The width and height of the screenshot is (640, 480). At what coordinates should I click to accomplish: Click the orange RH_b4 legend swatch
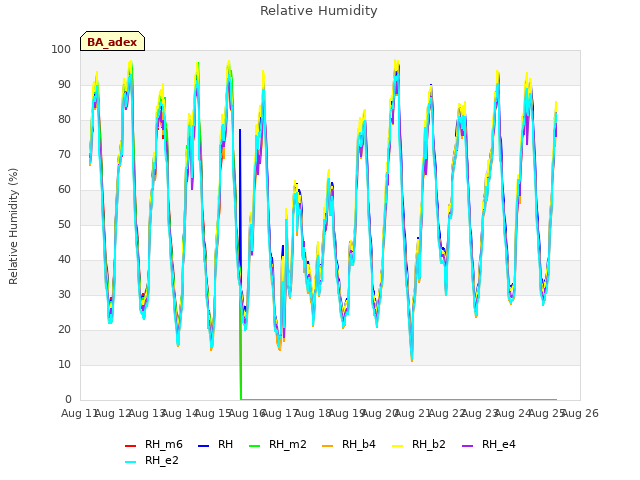(327, 446)
